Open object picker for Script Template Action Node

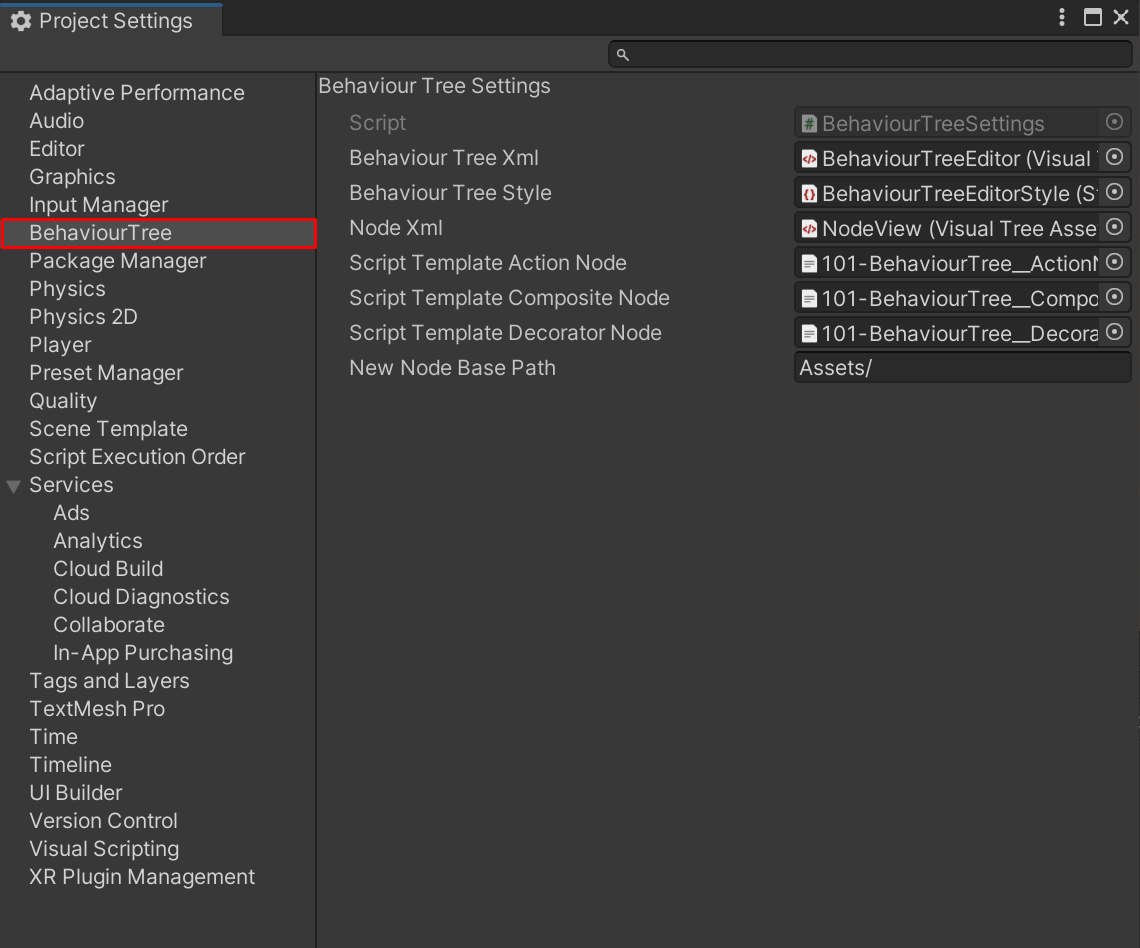tap(1114, 262)
